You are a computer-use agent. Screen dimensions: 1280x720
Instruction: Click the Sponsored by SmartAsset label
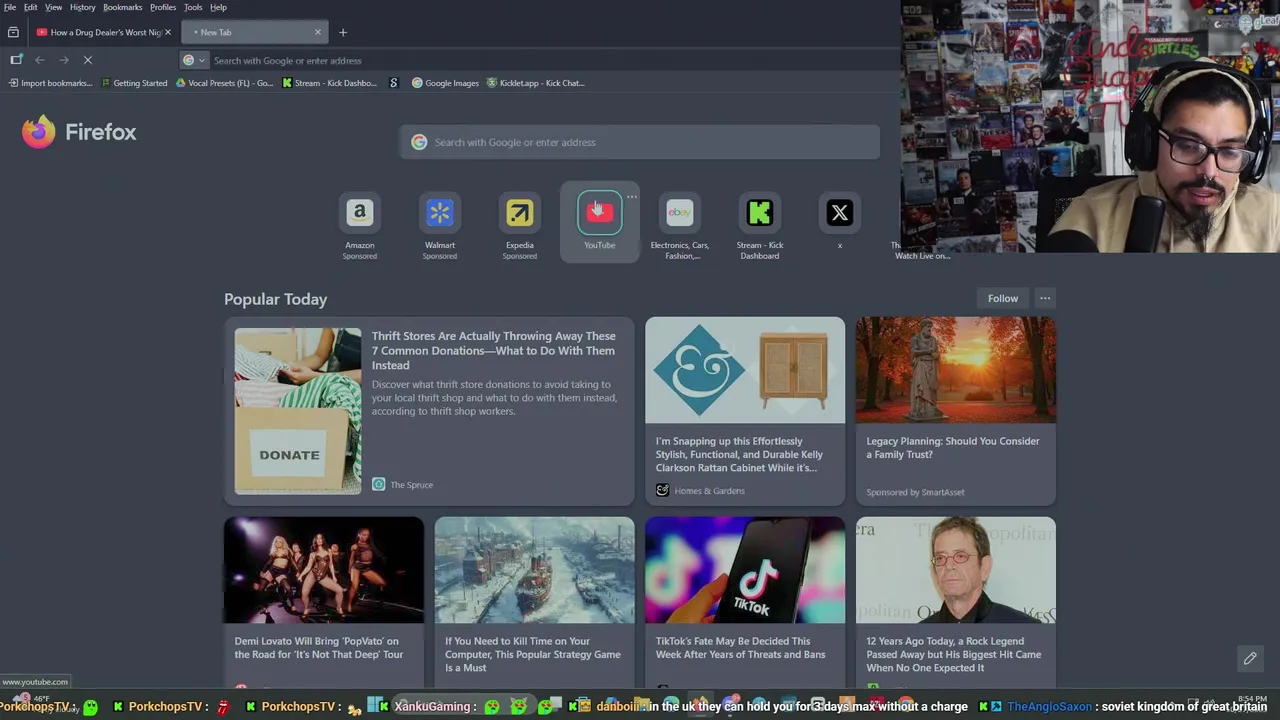pyautogui.click(x=915, y=492)
